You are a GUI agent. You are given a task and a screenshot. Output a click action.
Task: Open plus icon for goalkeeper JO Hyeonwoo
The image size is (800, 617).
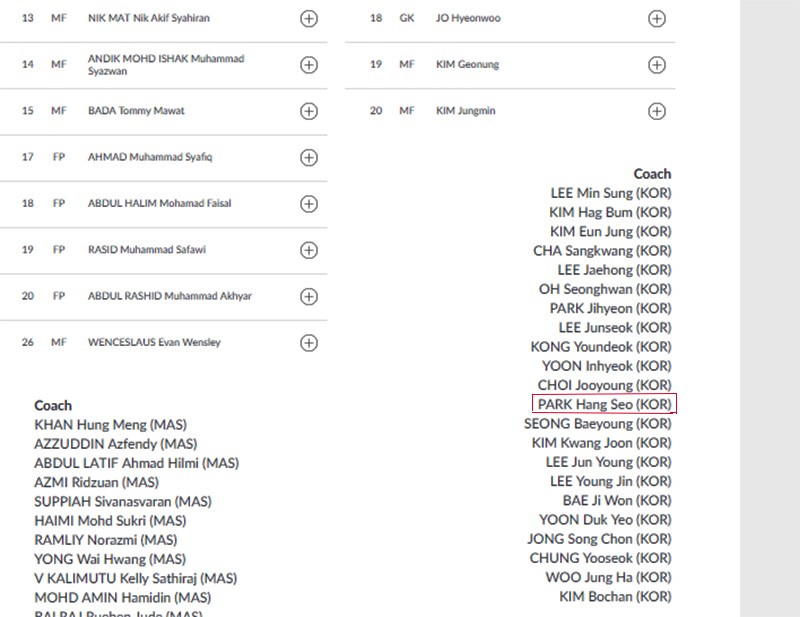[x=657, y=19]
